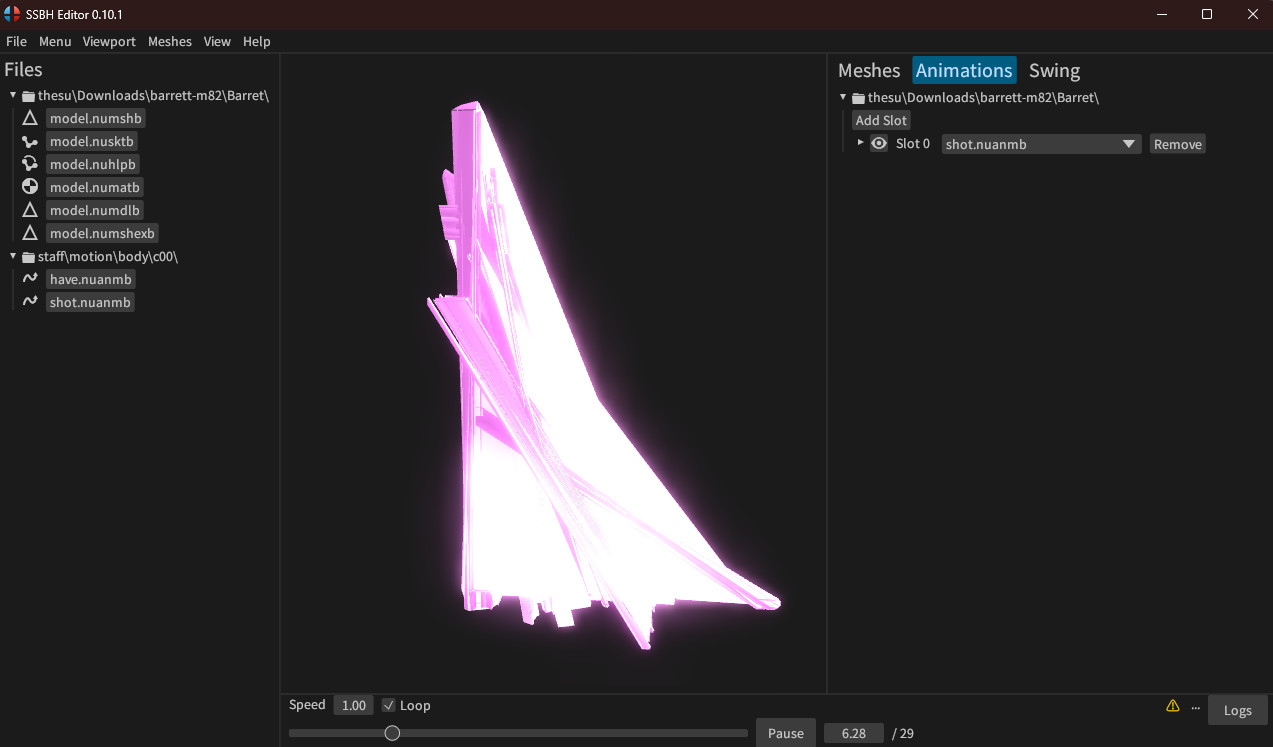Click the triangle icon beside model.numdlb

point(30,210)
